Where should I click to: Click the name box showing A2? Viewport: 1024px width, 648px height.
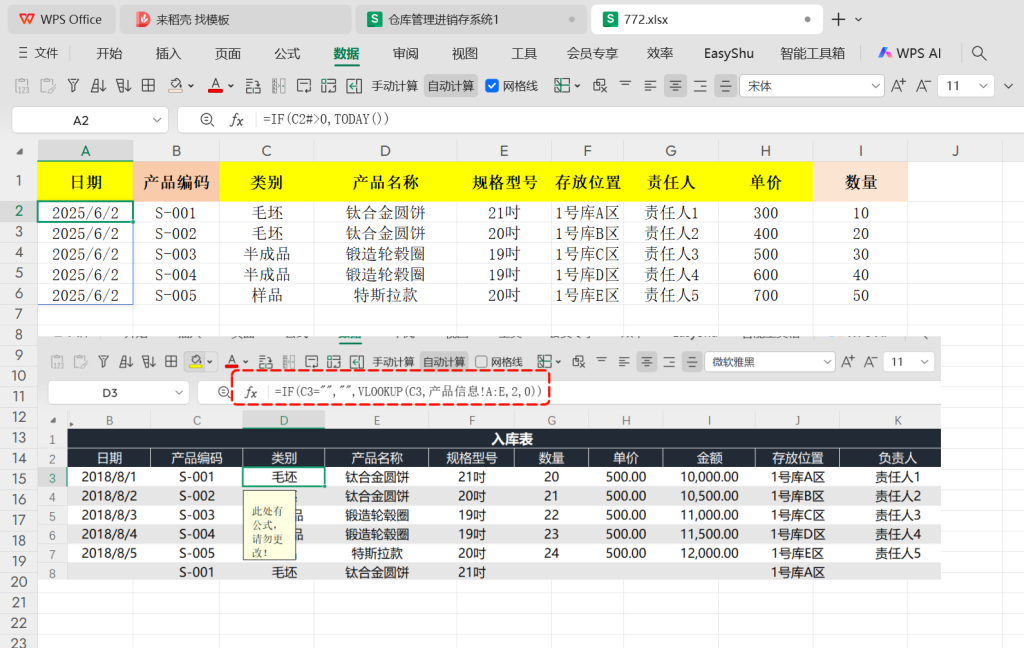click(81, 120)
